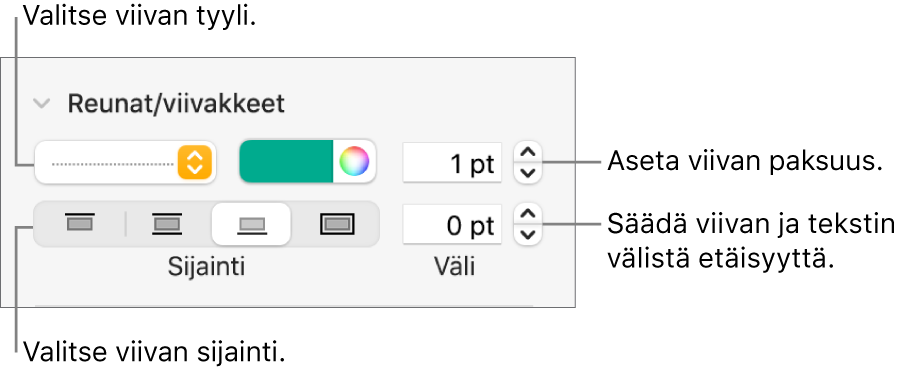Image resolution: width=910 pixels, height=372 pixels.
Task: Click the "Valitse viivan tyyli." callout text
Action: pyautogui.click(x=139, y=16)
